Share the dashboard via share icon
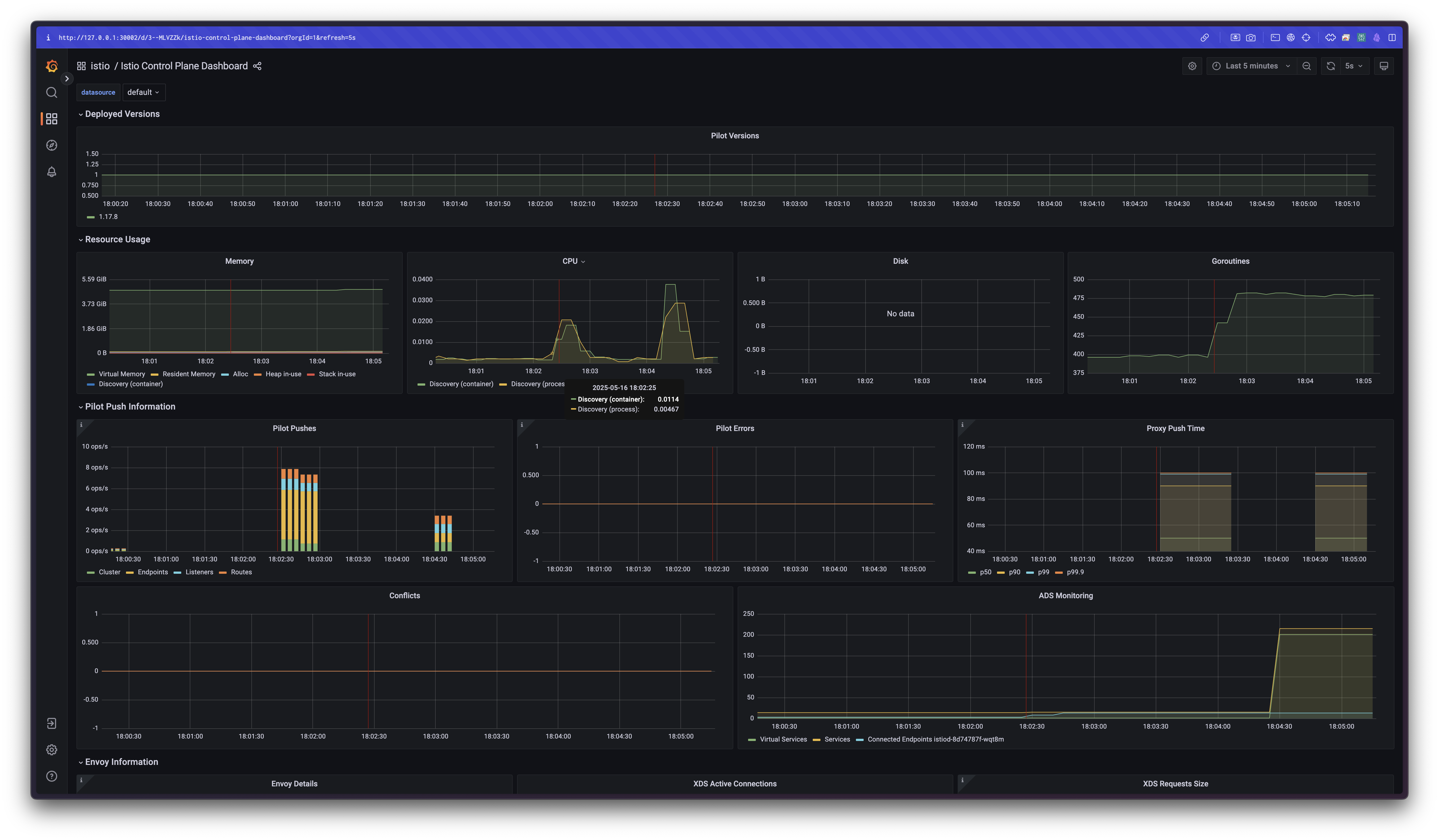Screen dimensions: 1439x840 click(257, 66)
